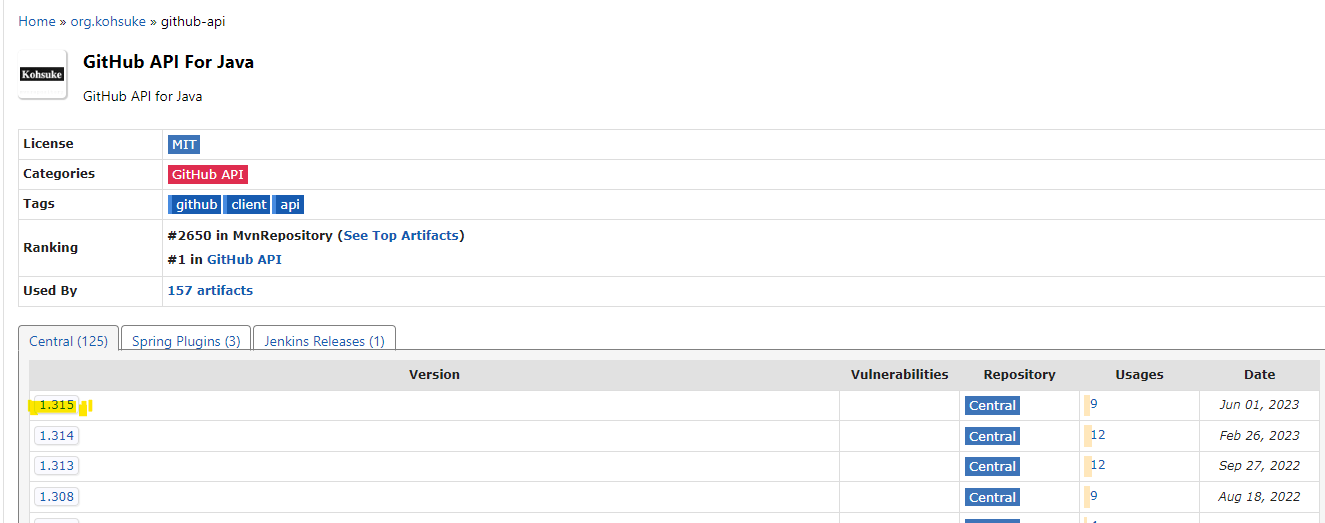Open See Top Artifacts link
The image size is (1325, 523).
[401, 236]
